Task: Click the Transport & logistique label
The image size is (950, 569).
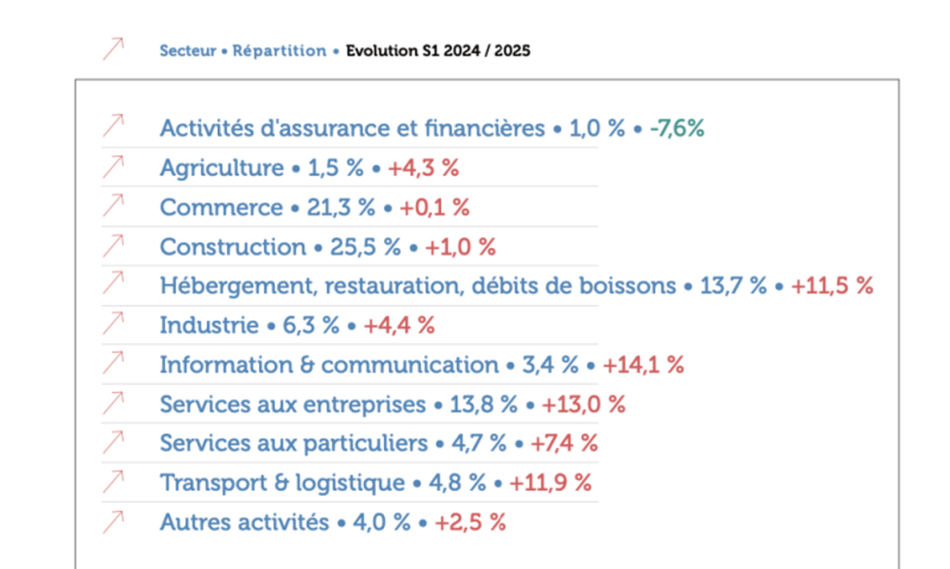Action: (282, 483)
